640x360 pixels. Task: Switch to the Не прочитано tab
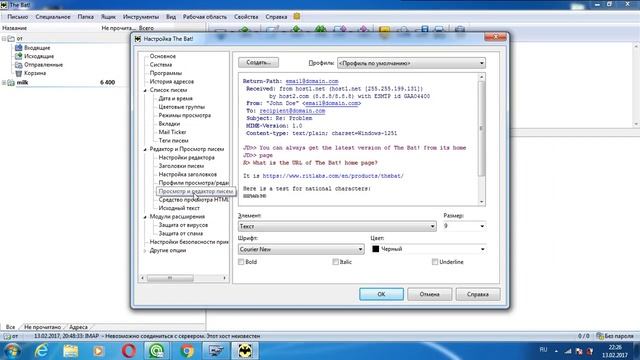[42, 327]
